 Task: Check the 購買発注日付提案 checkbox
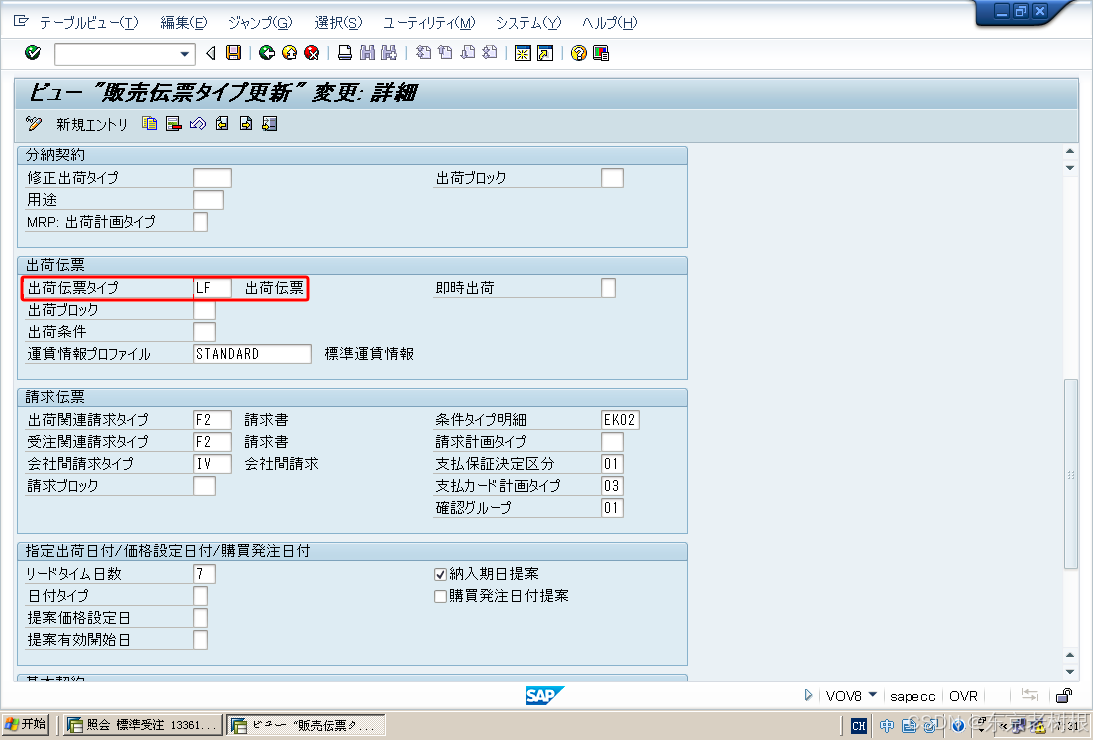click(x=441, y=596)
